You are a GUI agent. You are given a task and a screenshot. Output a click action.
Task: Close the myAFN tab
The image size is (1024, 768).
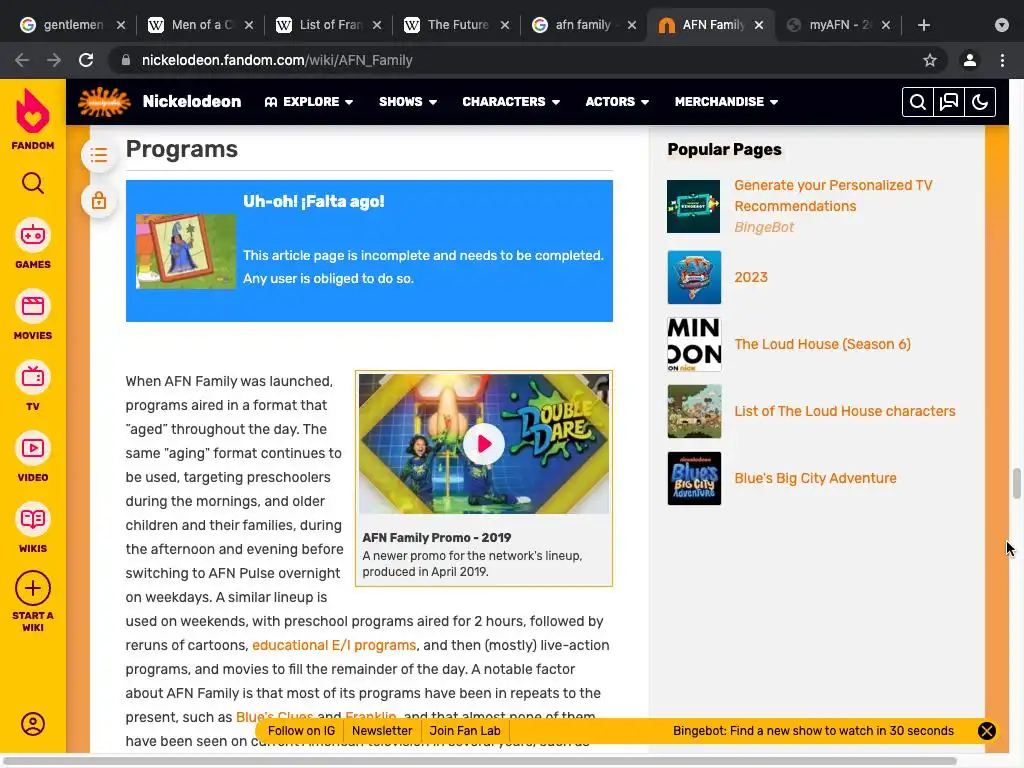click(886, 25)
